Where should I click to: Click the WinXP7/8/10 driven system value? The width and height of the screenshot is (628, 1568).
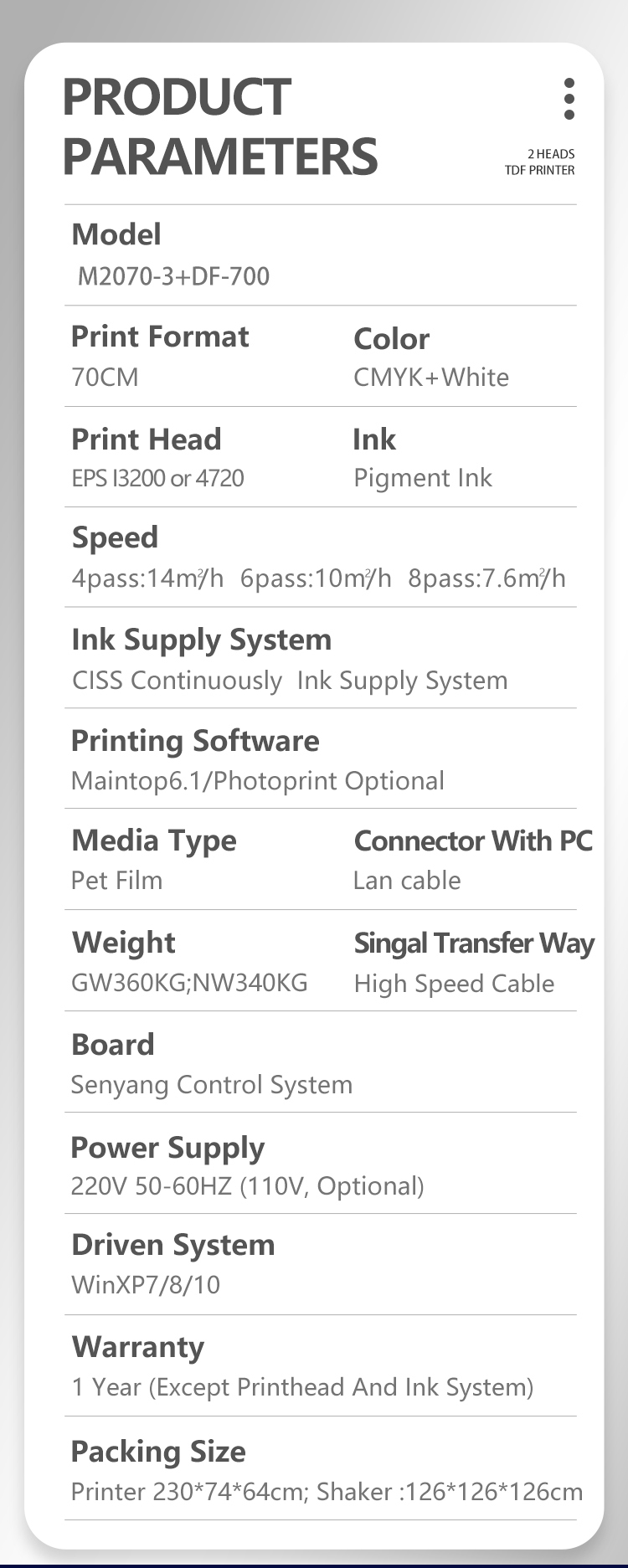[146, 1285]
